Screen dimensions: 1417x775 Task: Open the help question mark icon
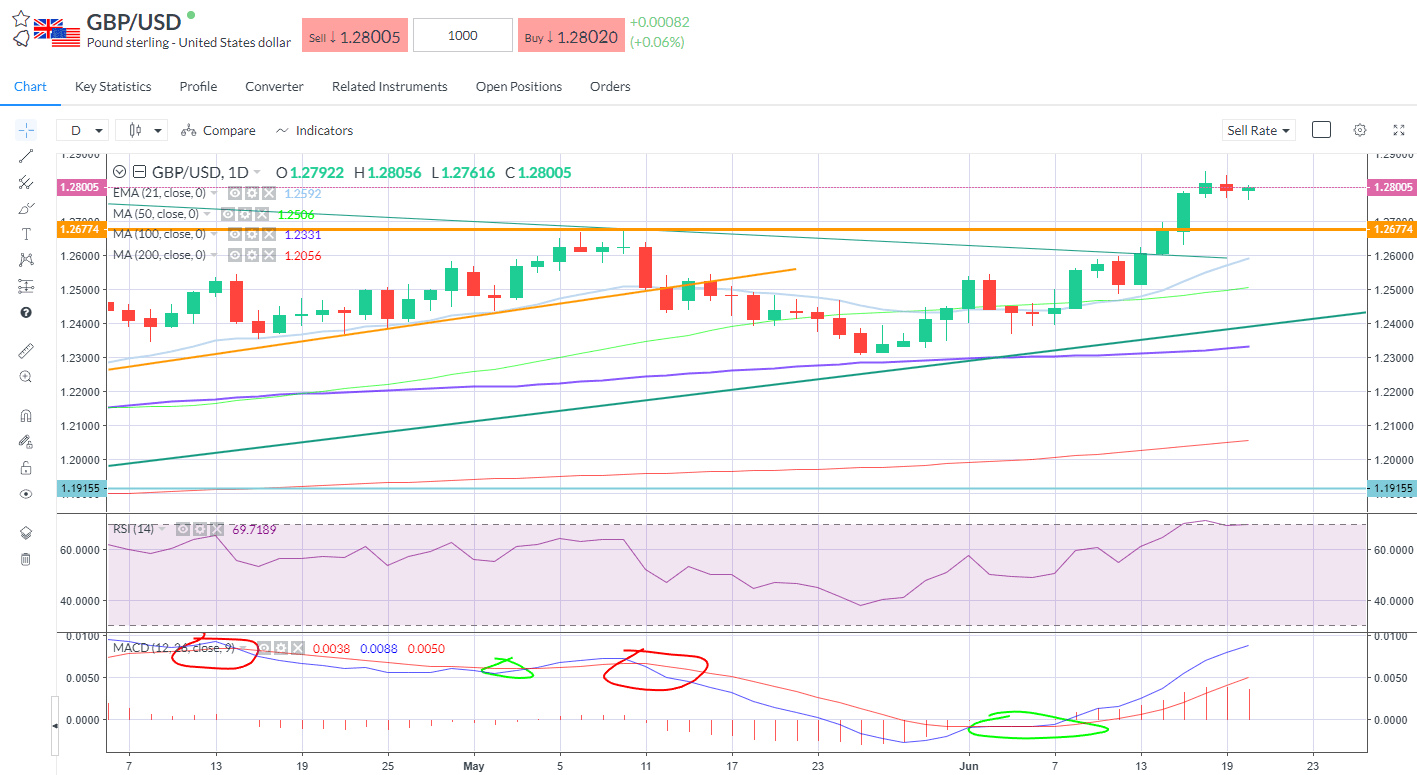click(x=26, y=312)
